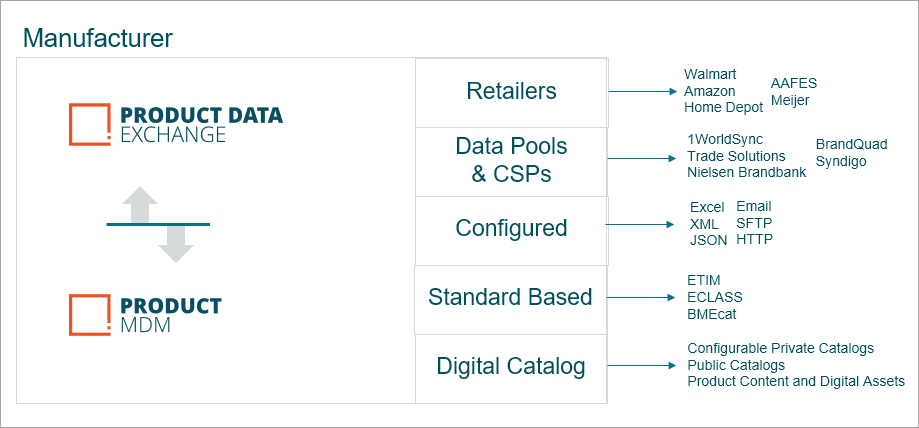Image resolution: width=919 pixels, height=428 pixels.
Task: Click the arrow right of Retailers
Action: tap(642, 92)
